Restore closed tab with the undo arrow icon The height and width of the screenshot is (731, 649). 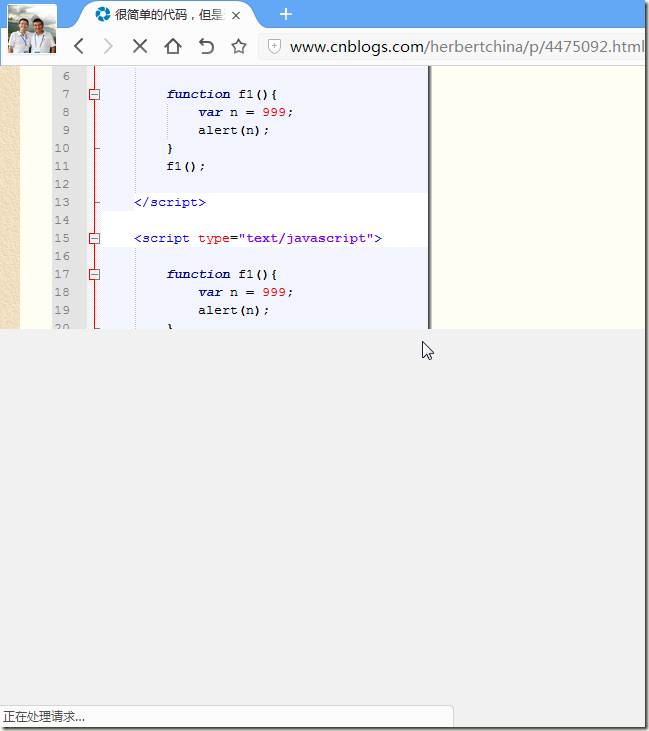(x=206, y=46)
